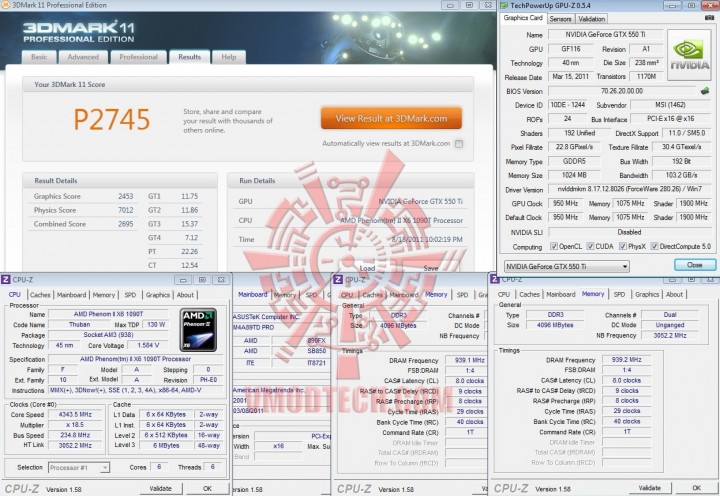Screen dimensions: 720x496
Task: Click the NB Frequency 3052.2 MHz value
Action: click(670, 335)
